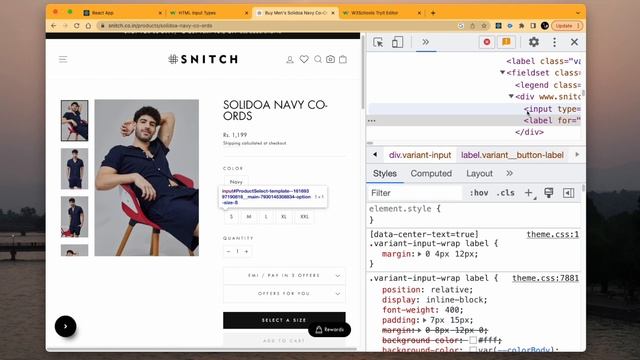The image size is (640, 360).
Task: Click the Chrome profile avatar
Action: click(x=544, y=26)
